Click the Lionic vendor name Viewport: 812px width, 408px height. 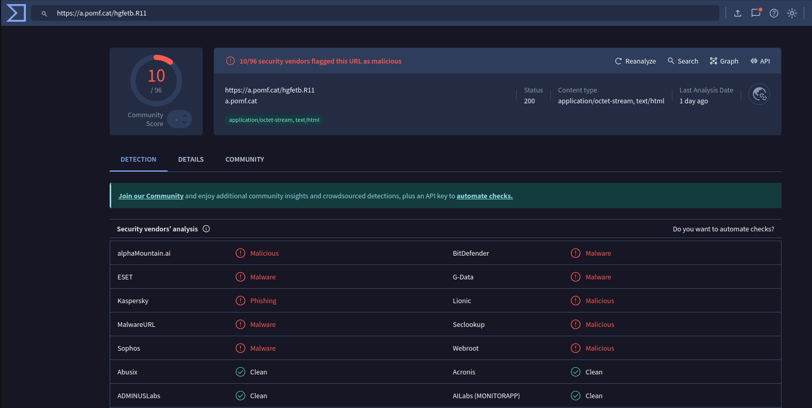click(x=462, y=301)
